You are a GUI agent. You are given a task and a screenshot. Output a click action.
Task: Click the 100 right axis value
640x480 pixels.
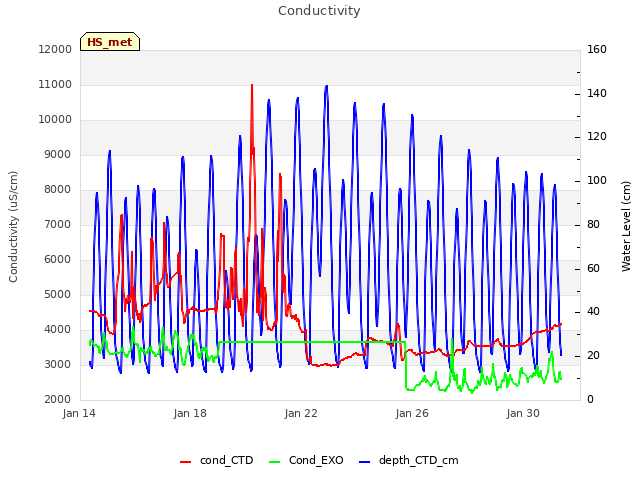(x=597, y=180)
